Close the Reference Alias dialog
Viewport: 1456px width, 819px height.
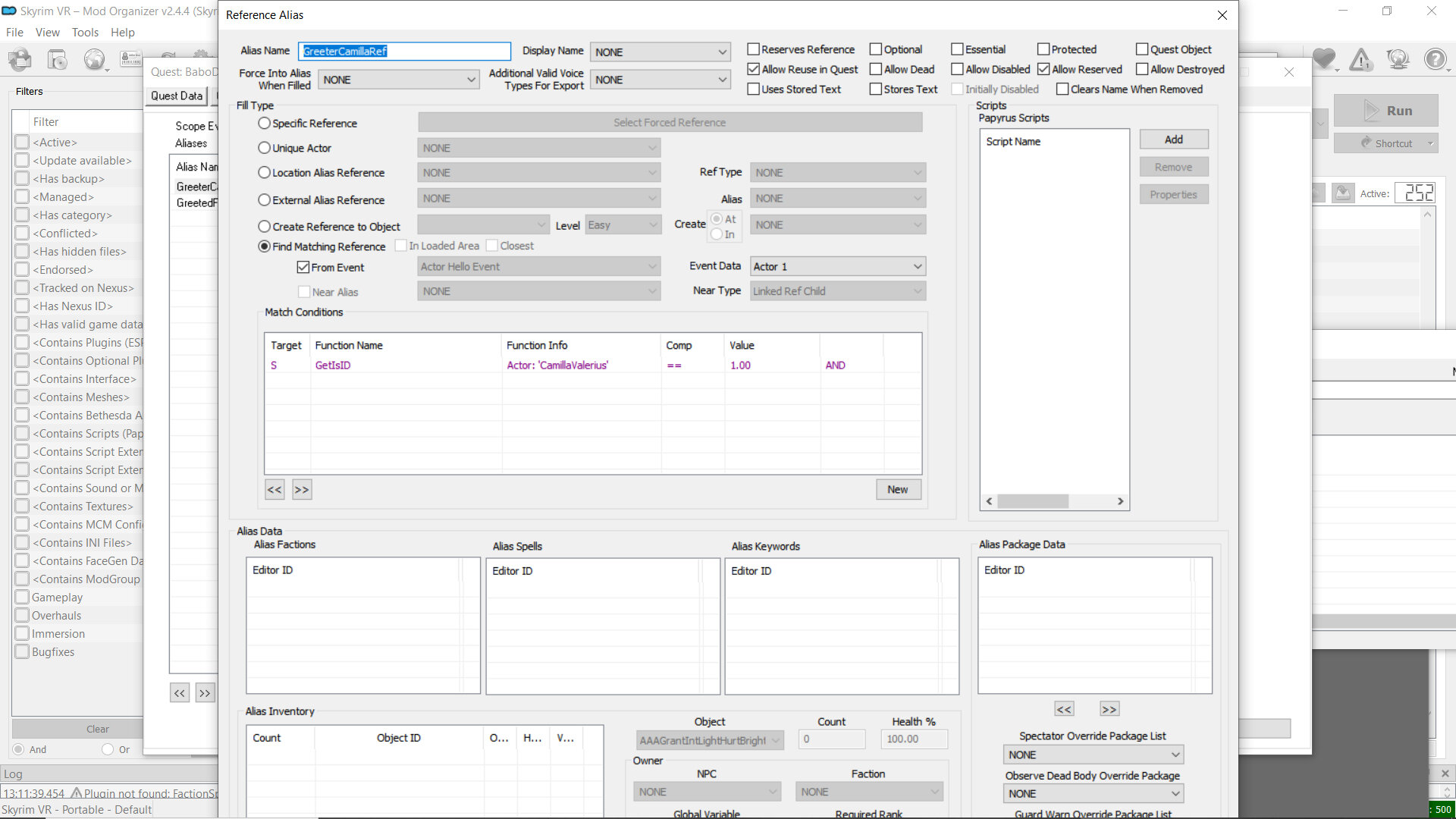click(1222, 15)
